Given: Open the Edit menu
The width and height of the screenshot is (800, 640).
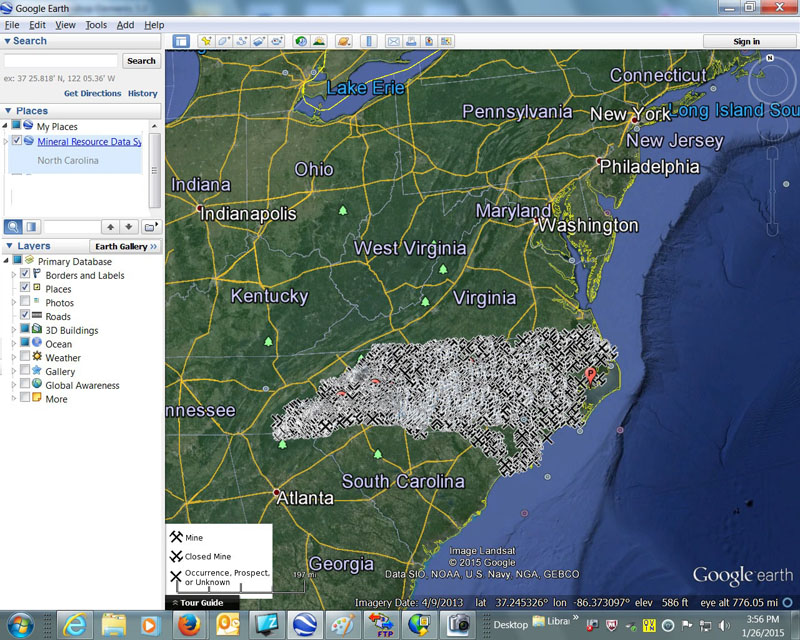Looking at the screenshot, I should click(x=37, y=25).
